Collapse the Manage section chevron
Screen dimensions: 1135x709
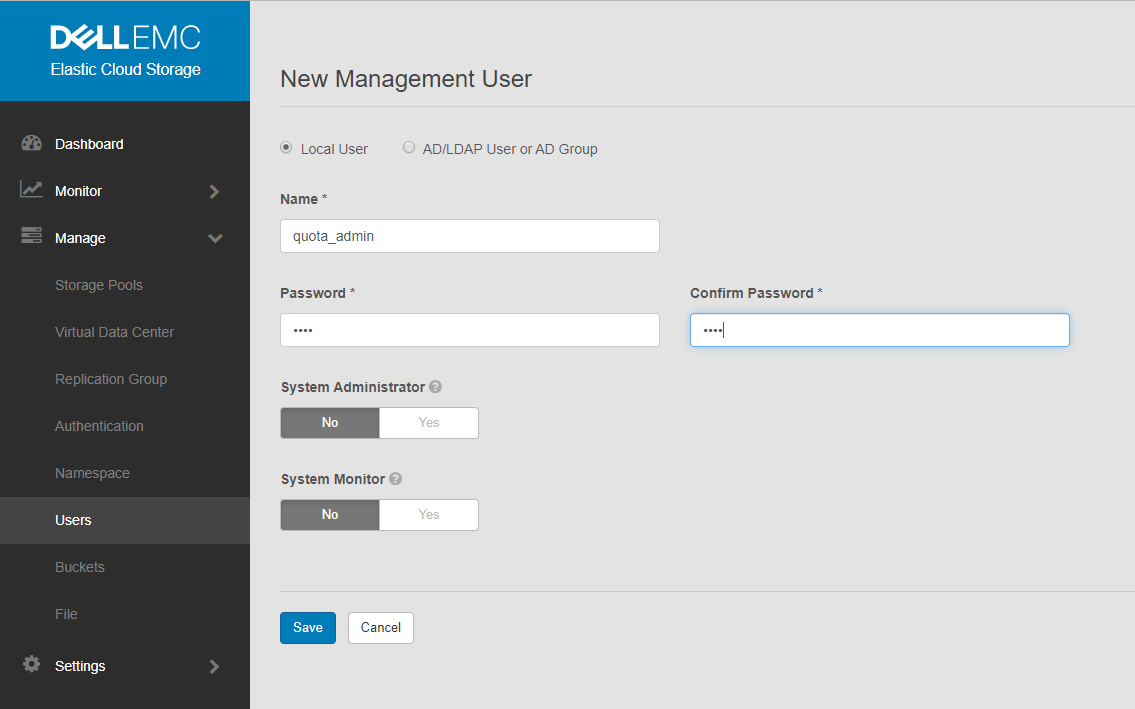[x=214, y=238]
